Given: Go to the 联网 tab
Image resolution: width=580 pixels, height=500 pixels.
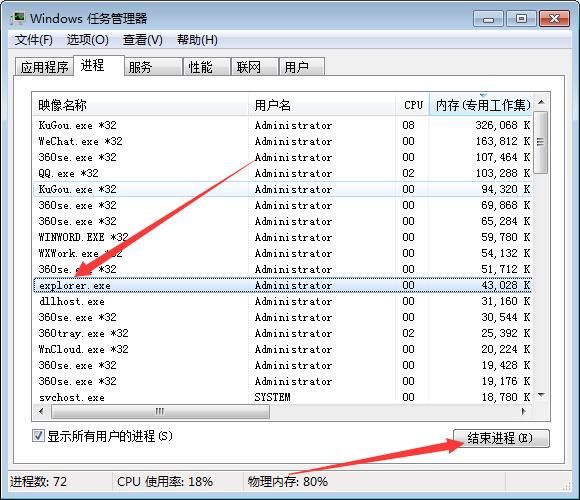Looking at the screenshot, I should click(x=254, y=67).
